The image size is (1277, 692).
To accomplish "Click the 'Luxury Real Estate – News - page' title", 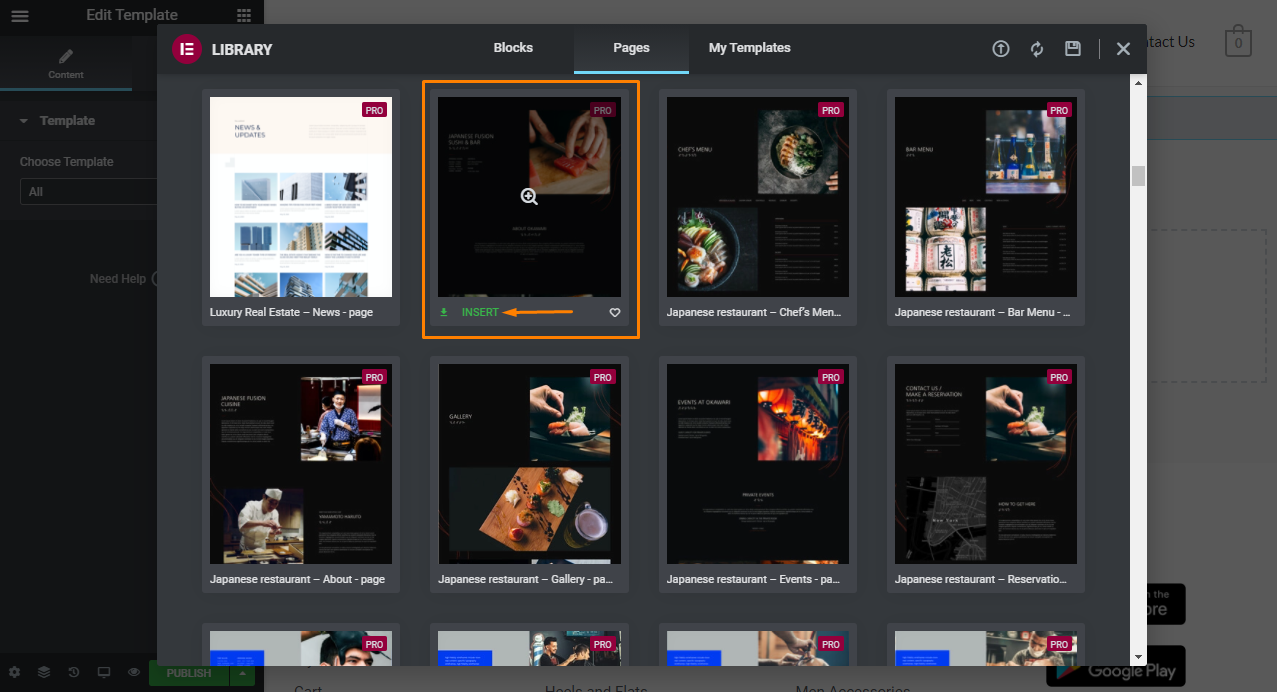I will (x=291, y=313).
